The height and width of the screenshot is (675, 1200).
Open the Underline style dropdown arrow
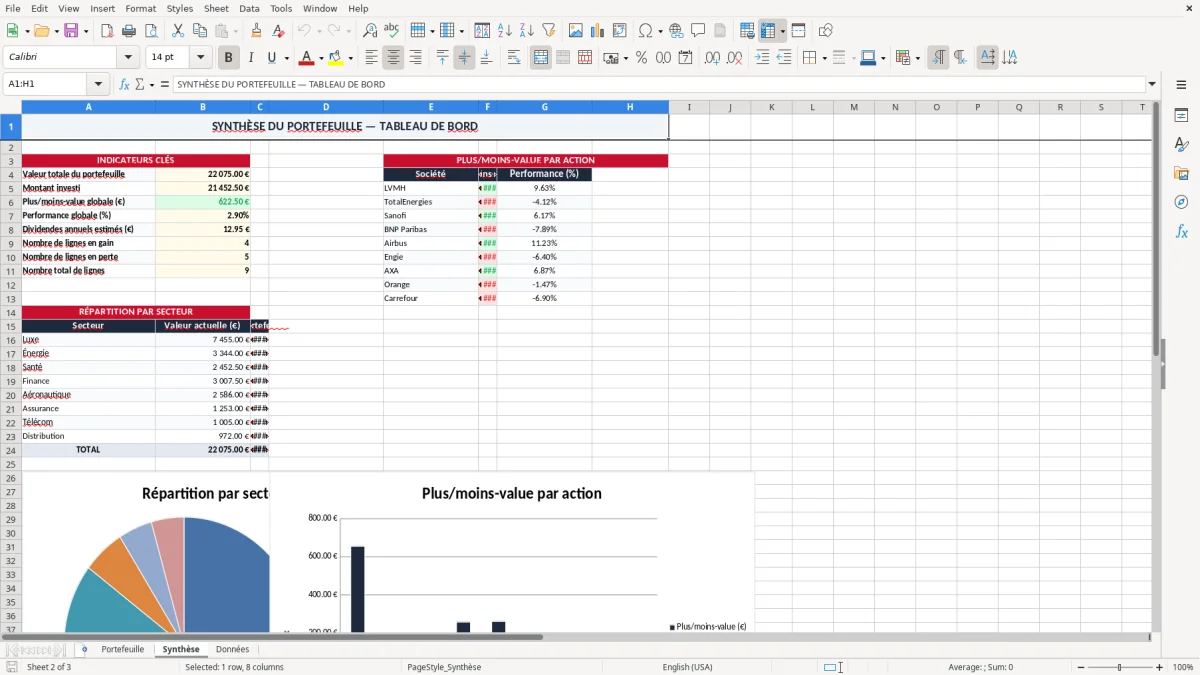[x=286, y=58]
